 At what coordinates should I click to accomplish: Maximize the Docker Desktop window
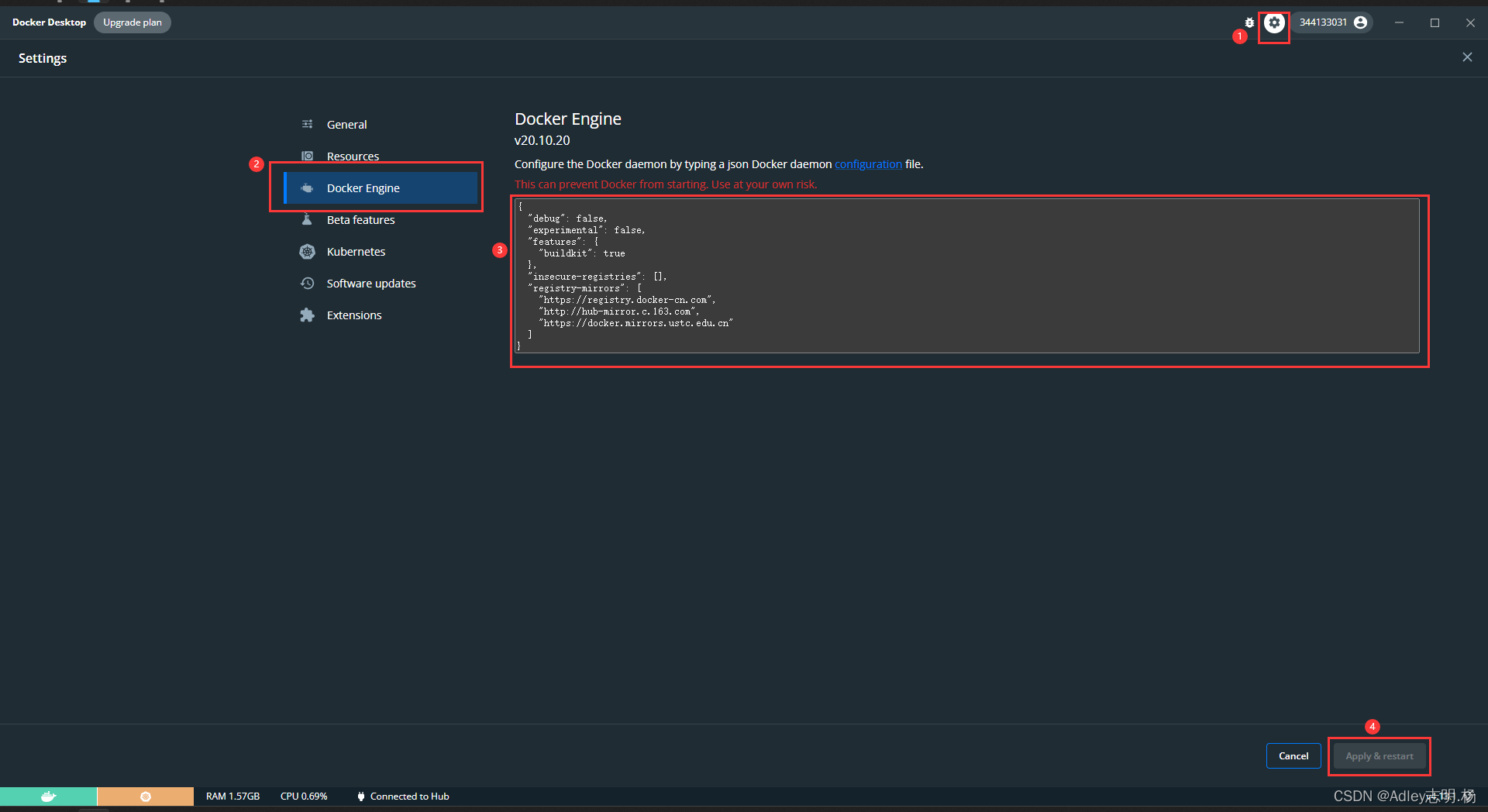tap(1435, 22)
